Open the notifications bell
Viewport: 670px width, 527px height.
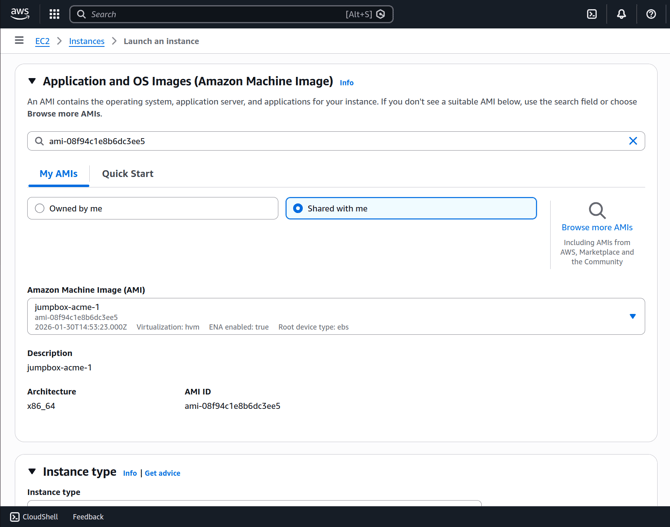point(621,14)
